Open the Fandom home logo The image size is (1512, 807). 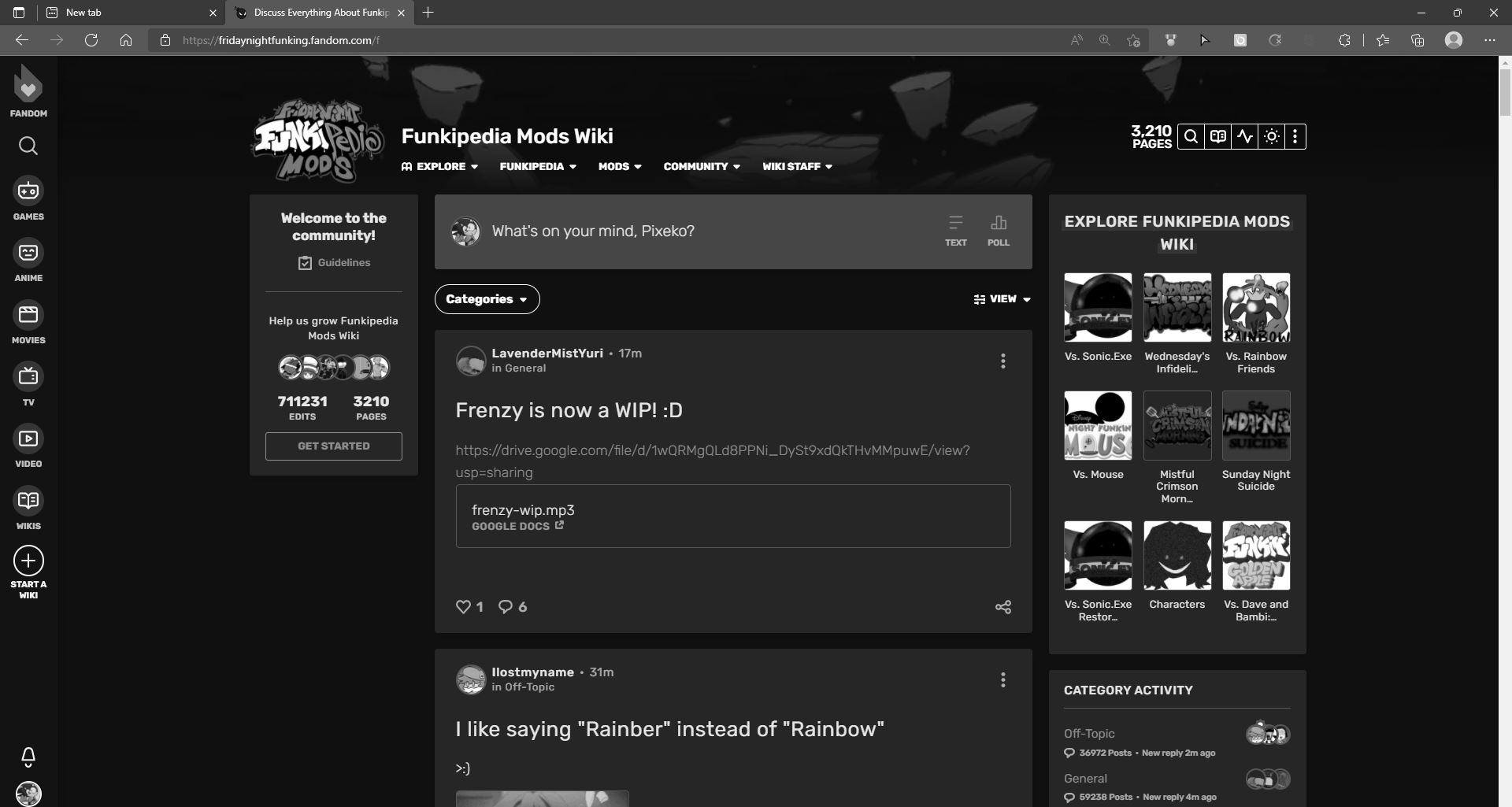point(28,91)
